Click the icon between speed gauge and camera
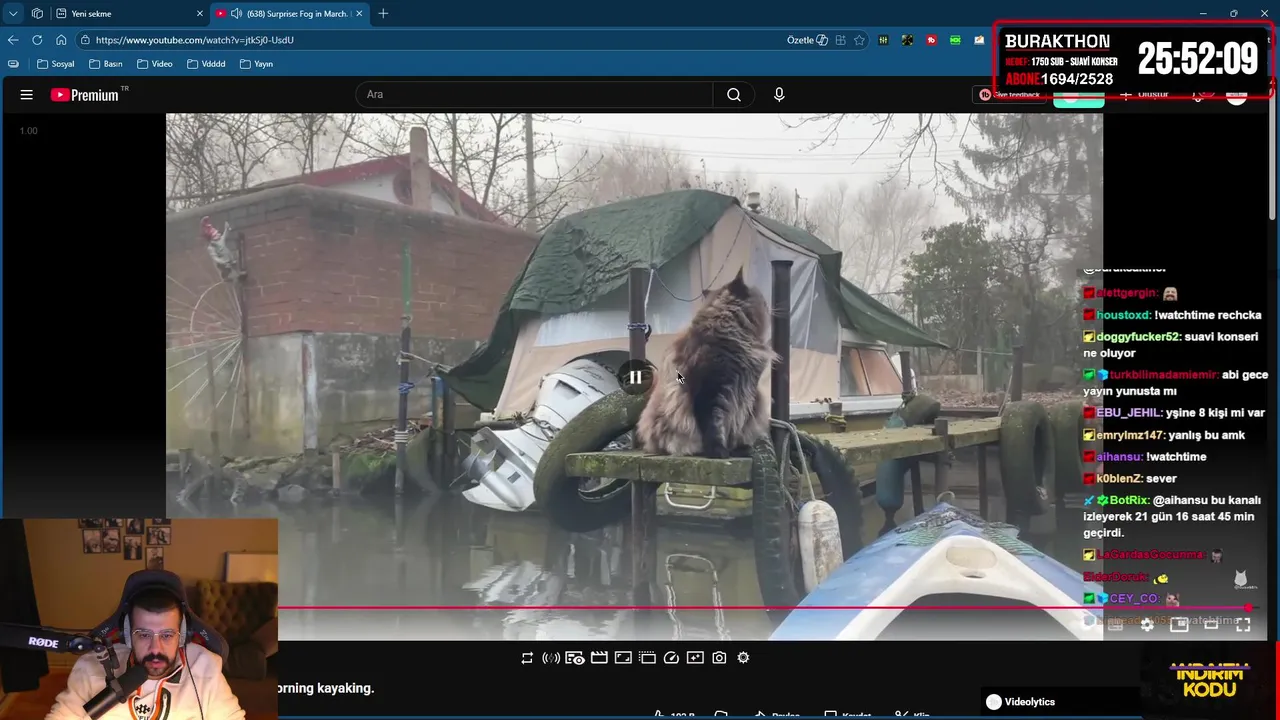 [695, 658]
